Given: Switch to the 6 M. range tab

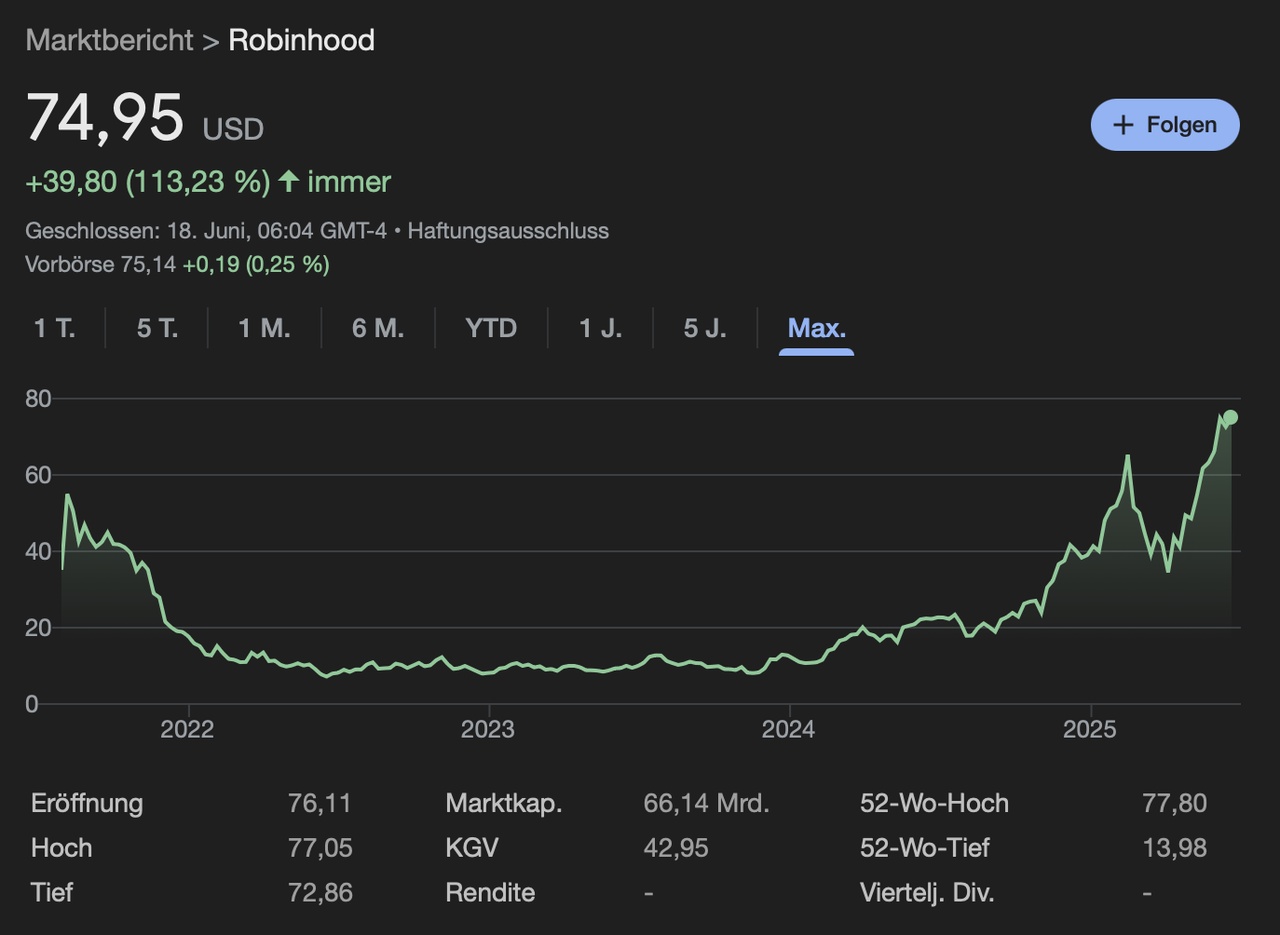Looking at the screenshot, I should point(378,328).
